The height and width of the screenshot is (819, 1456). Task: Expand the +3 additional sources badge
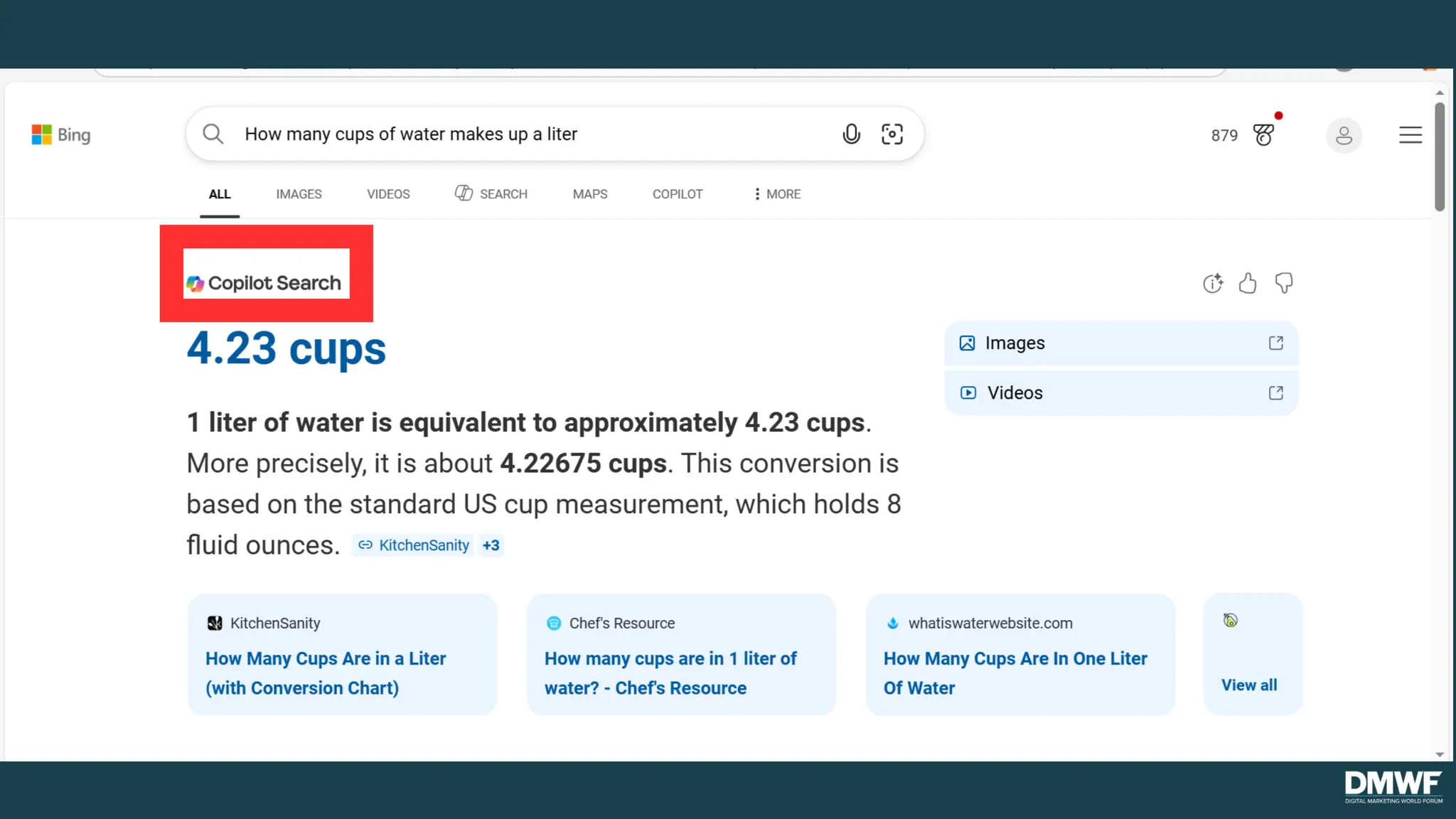point(491,545)
